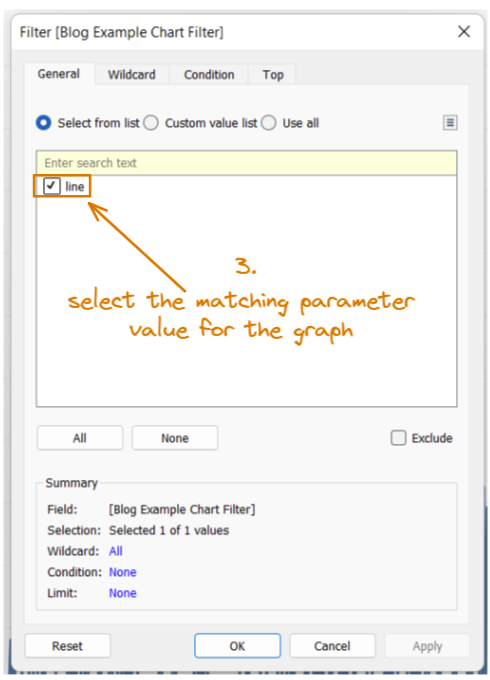The height and width of the screenshot is (680, 490).
Task: Select the General tab
Action: point(59,74)
